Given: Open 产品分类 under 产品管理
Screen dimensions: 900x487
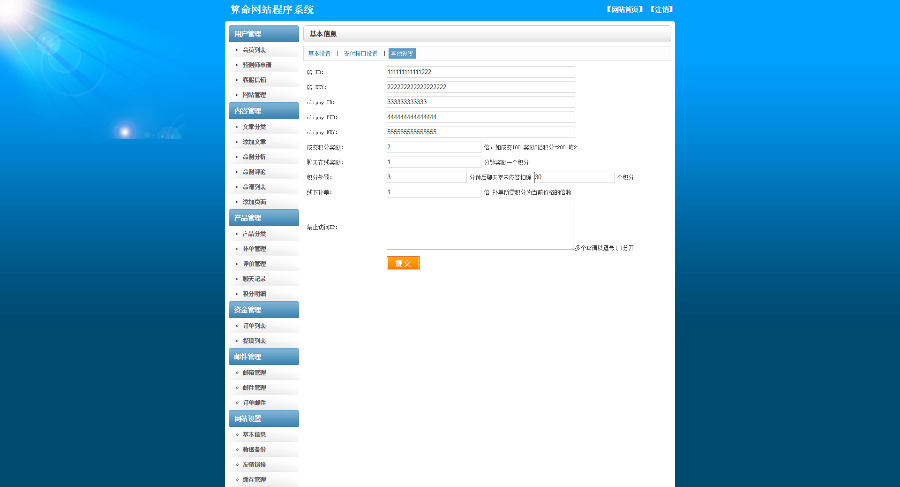Looking at the screenshot, I should coord(254,234).
